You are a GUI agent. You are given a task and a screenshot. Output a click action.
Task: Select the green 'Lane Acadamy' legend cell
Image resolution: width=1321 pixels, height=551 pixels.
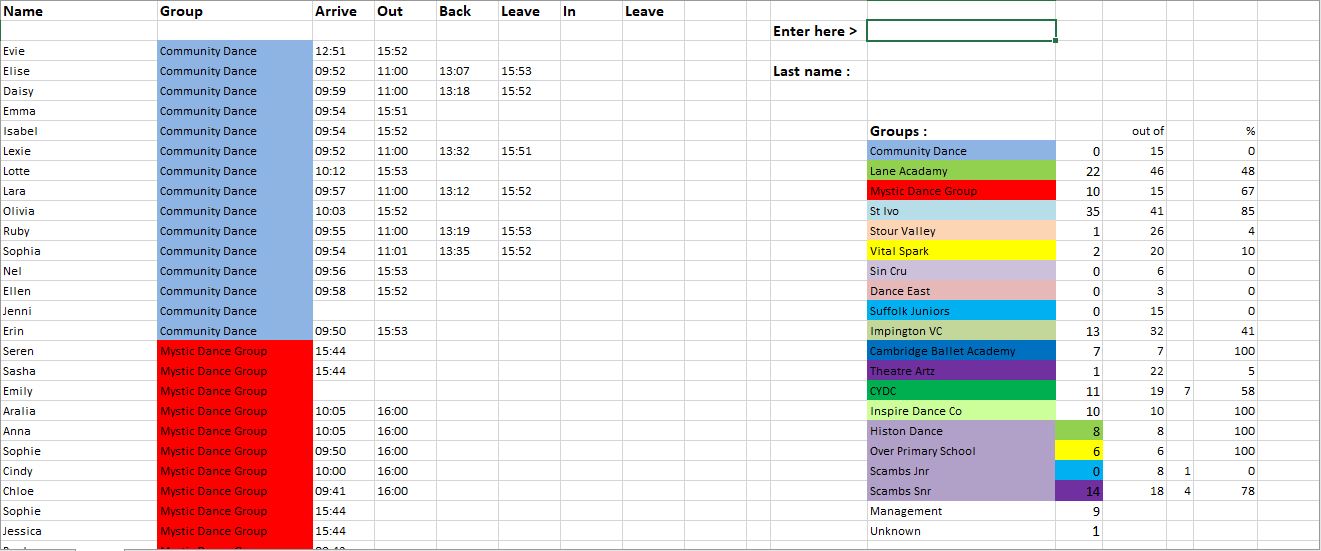click(960, 171)
